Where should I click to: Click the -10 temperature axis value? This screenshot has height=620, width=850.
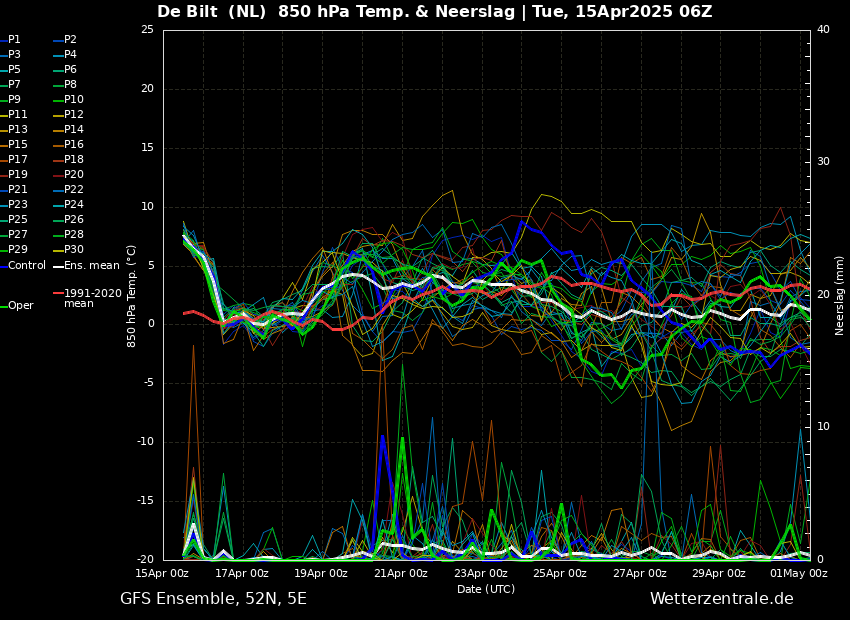(145, 442)
